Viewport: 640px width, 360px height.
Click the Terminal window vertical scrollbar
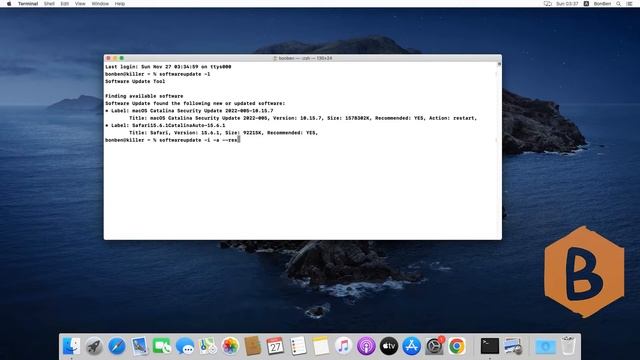pyautogui.click(x=499, y=150)
